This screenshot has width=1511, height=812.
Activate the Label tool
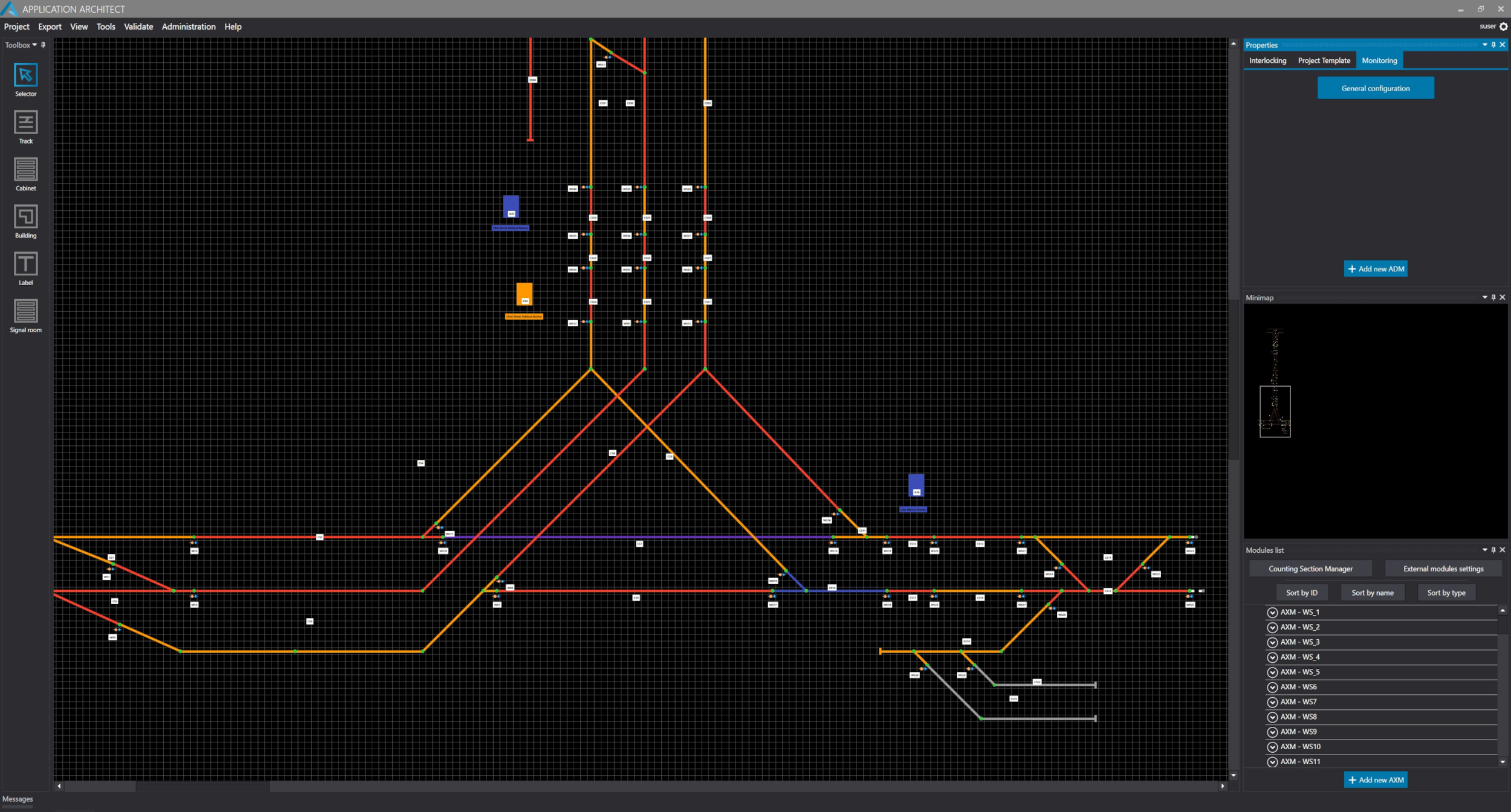pos(25,264)
